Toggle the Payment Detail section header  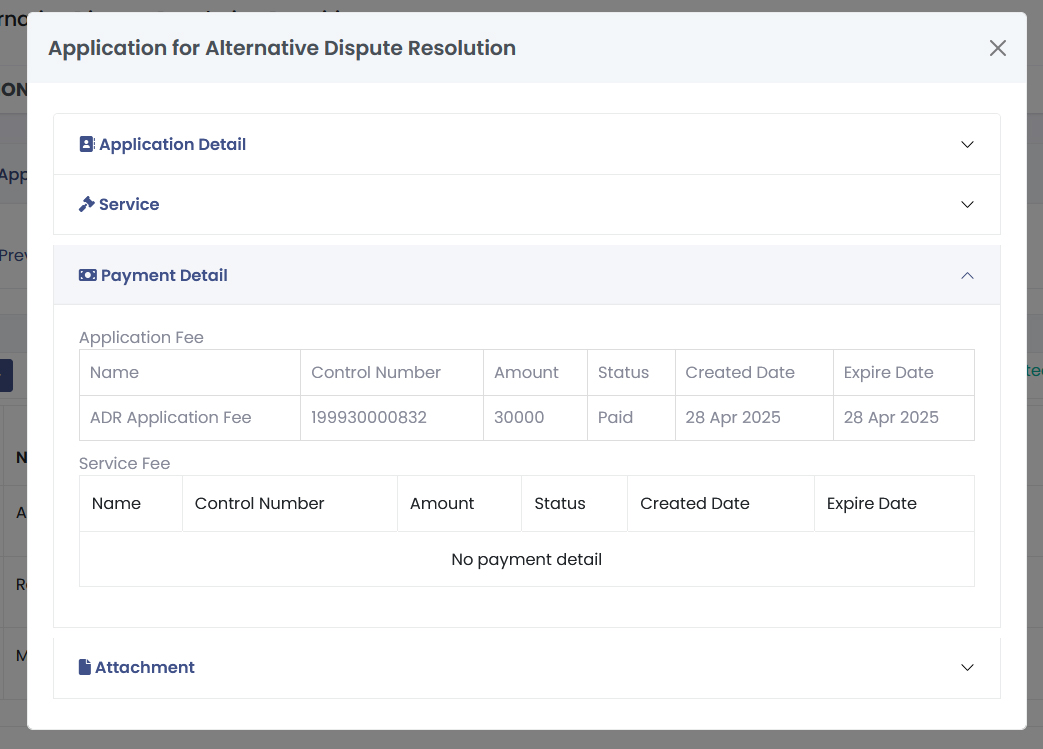164,275
